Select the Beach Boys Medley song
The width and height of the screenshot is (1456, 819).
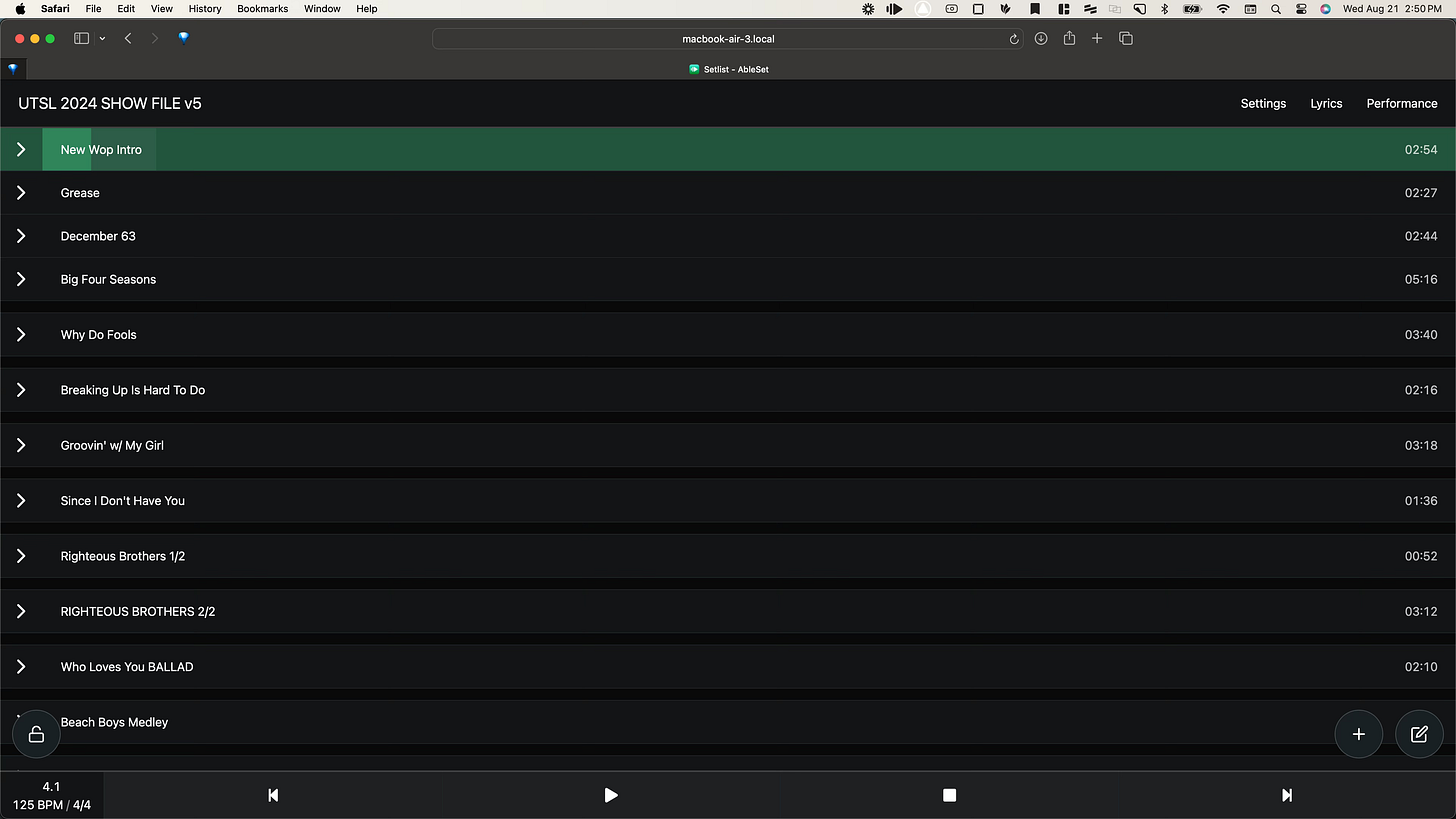114,722
